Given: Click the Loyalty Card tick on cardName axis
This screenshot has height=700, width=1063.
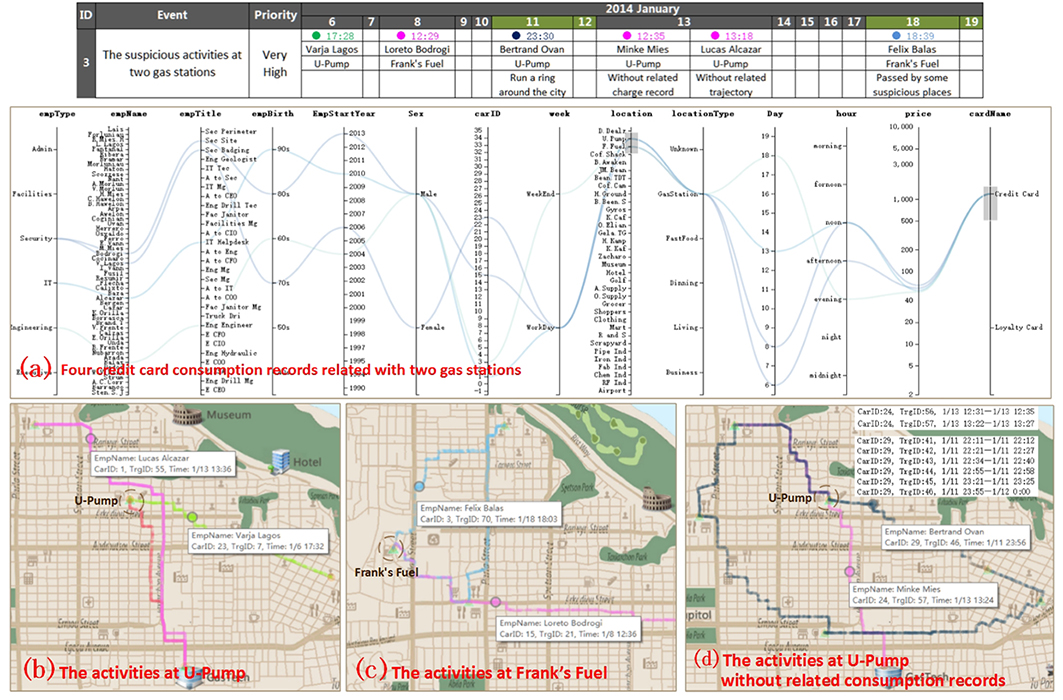Looking at the screenshot, I should tap(1018, 327).
